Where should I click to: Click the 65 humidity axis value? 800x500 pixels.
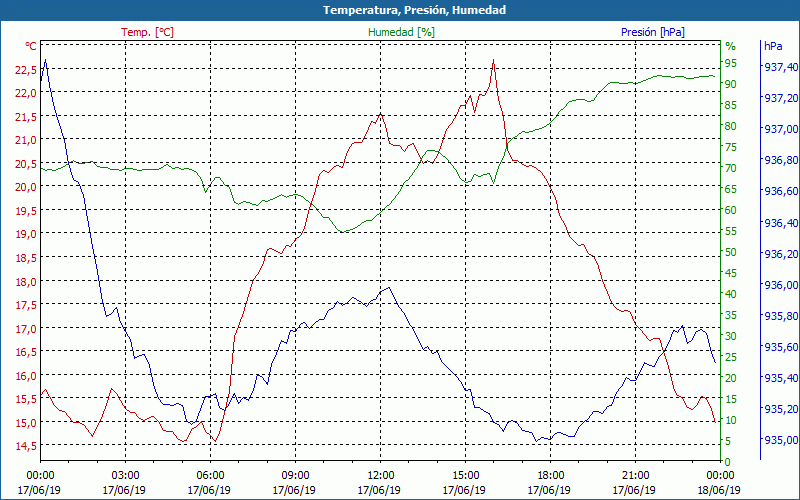point(731,189)
